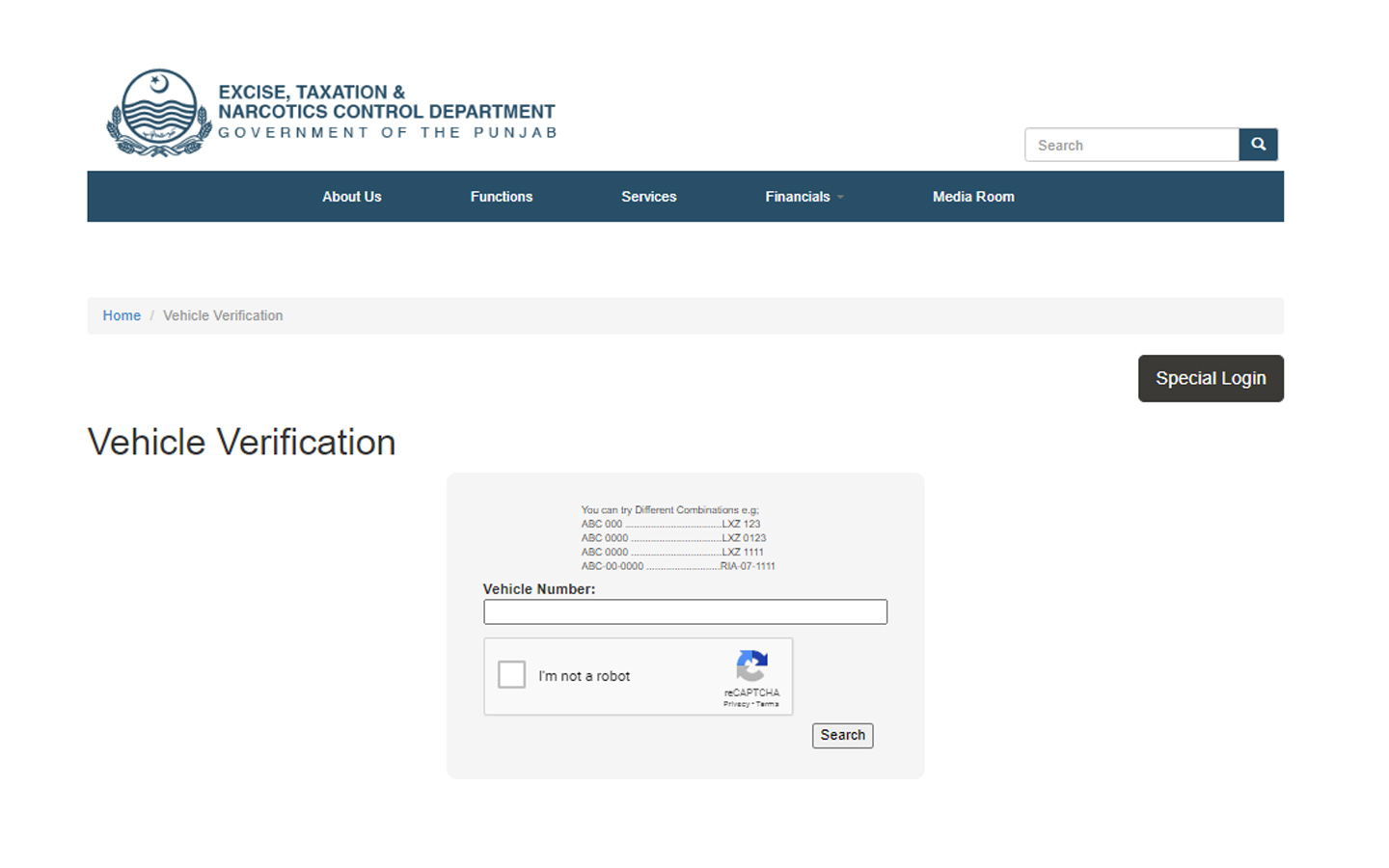Click the Special Login button
Viewport: 1389px width, 868px height.
click(1211, 378)
